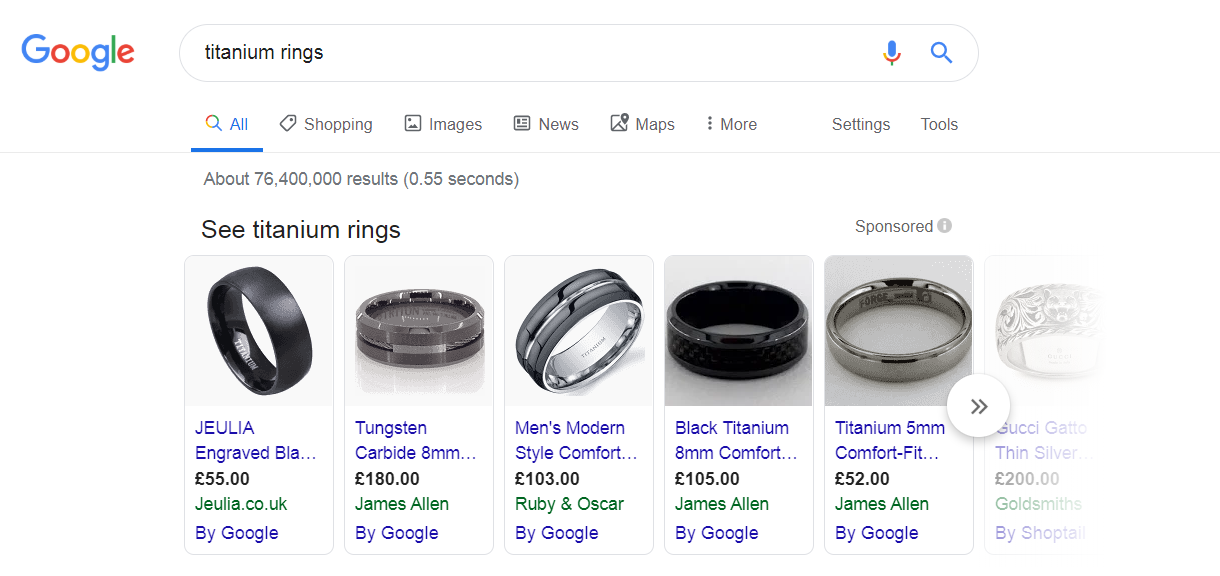The image size is (1220, 576).
Task: Click the carousel next arrows button
Action: 979,406
